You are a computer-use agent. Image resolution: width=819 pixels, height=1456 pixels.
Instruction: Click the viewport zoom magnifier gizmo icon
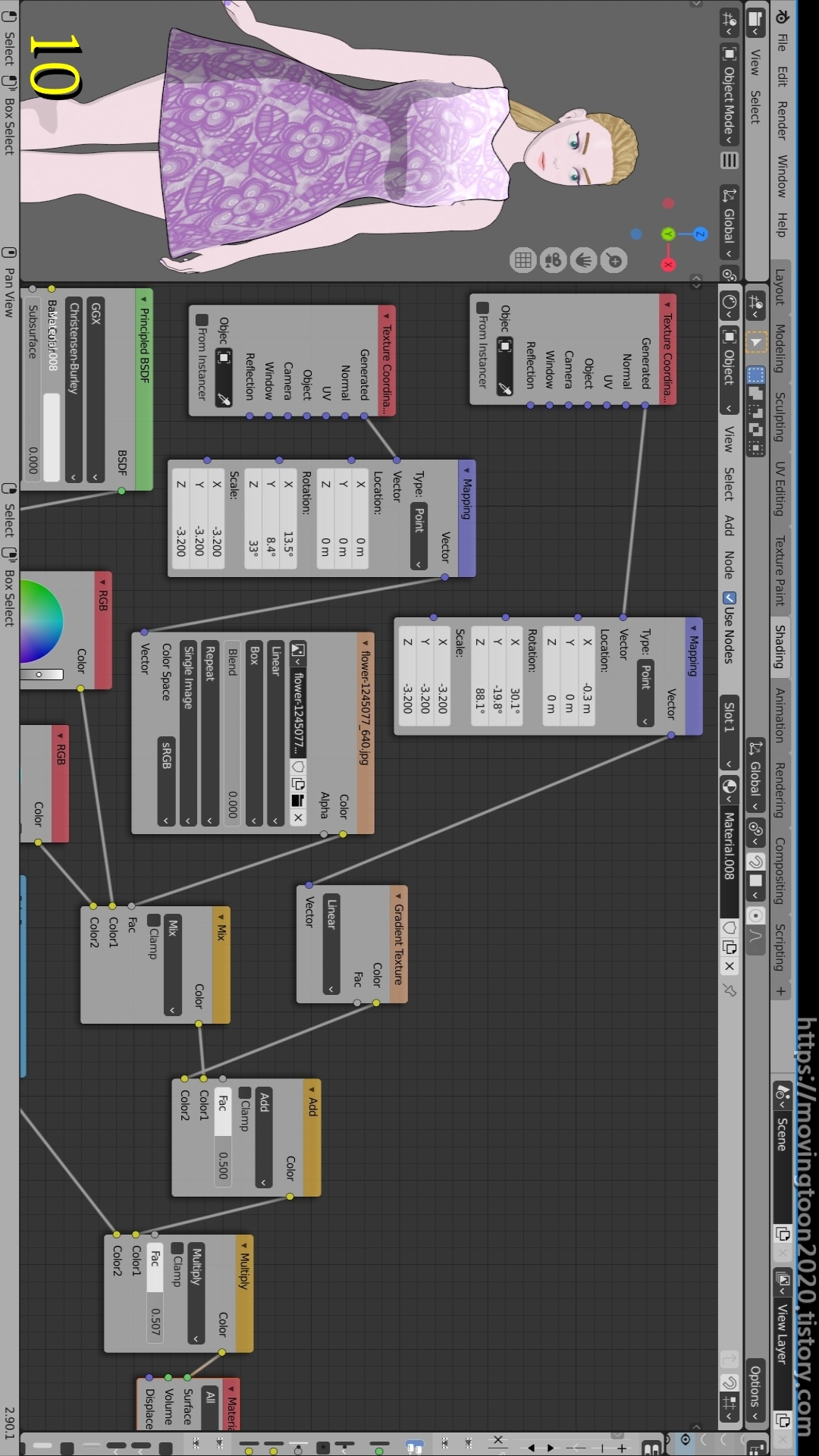click(613, 260)
